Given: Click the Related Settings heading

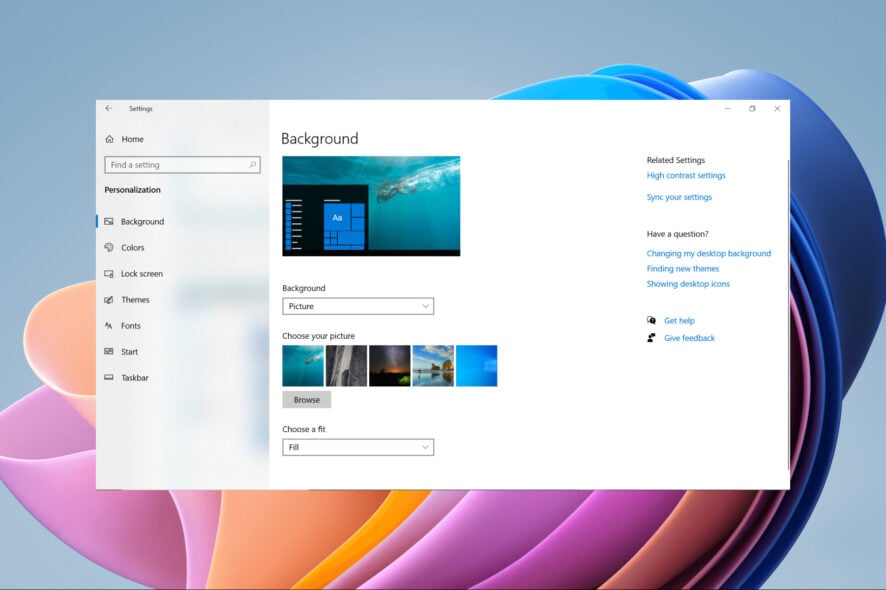Looking at the screenshot, I should click(676, 160).
